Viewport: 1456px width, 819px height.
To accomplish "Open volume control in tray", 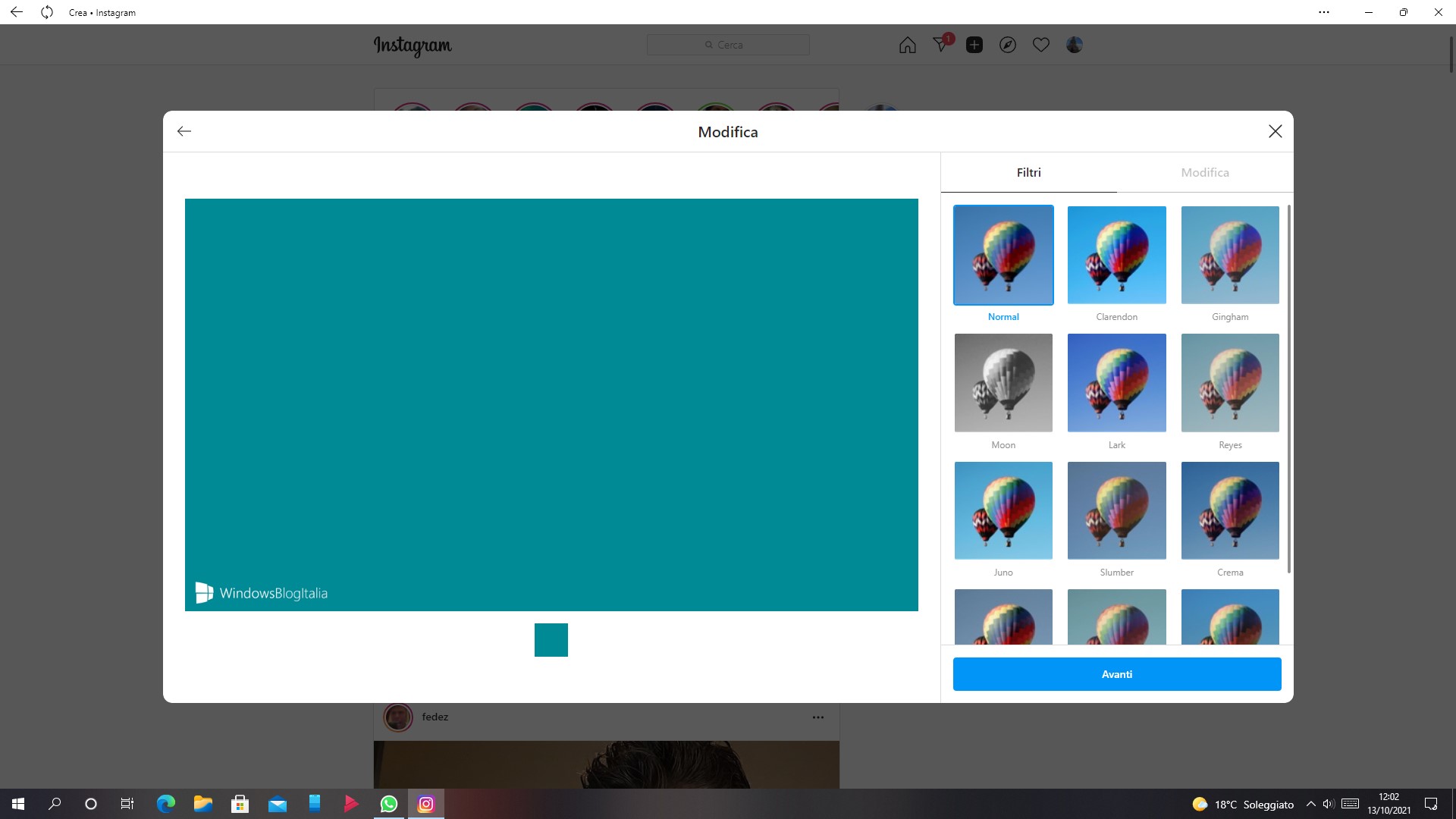I will (x=1329, y=804).
